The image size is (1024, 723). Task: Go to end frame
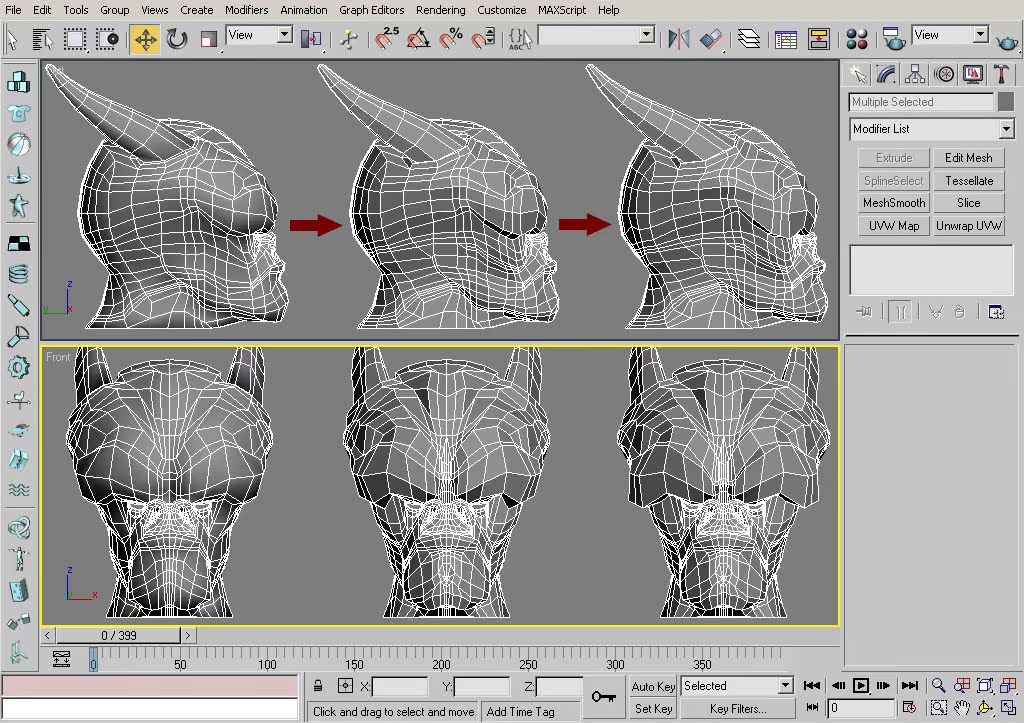coord(910,685)
